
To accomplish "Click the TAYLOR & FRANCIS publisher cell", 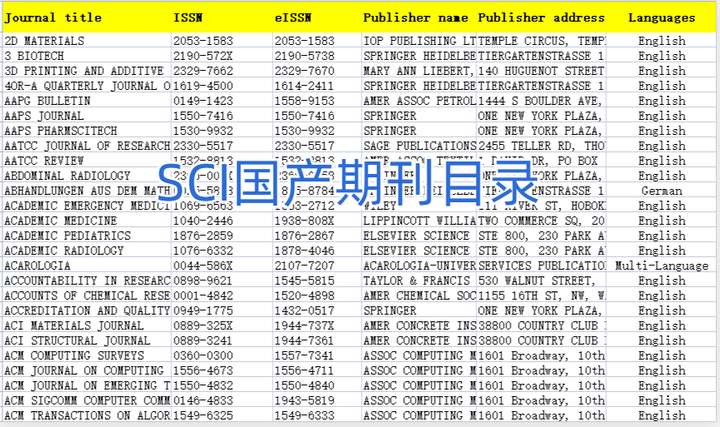I will (x=419, y=281).
